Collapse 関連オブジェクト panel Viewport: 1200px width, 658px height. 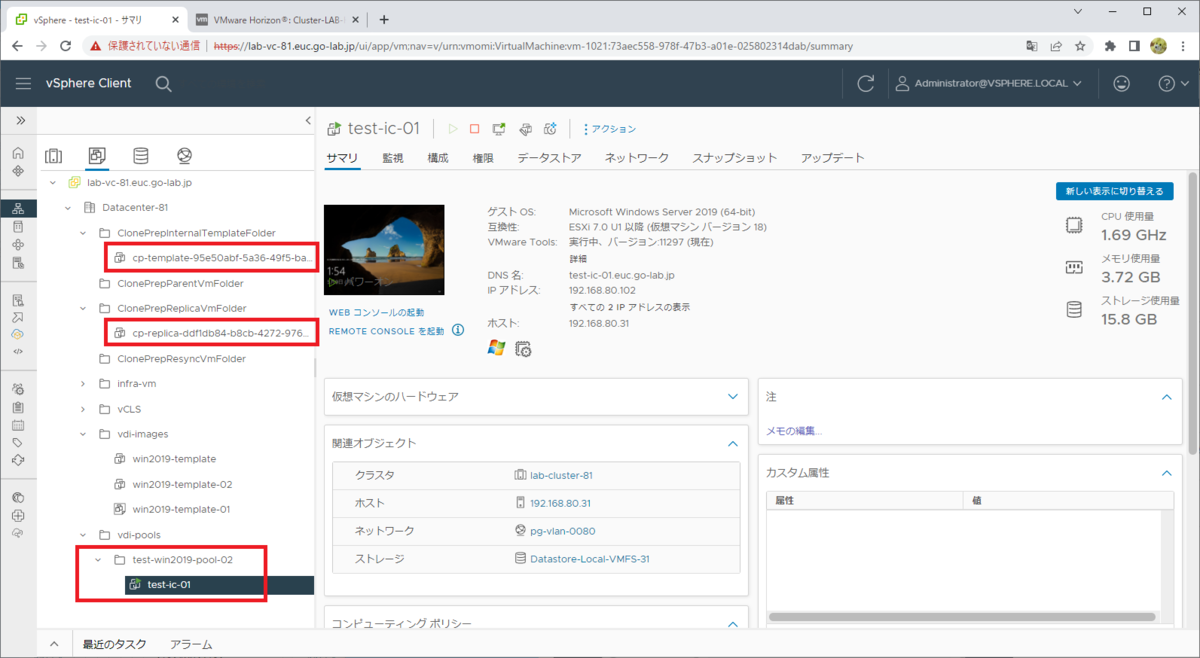pyautogui.click(x=733, y=443)
